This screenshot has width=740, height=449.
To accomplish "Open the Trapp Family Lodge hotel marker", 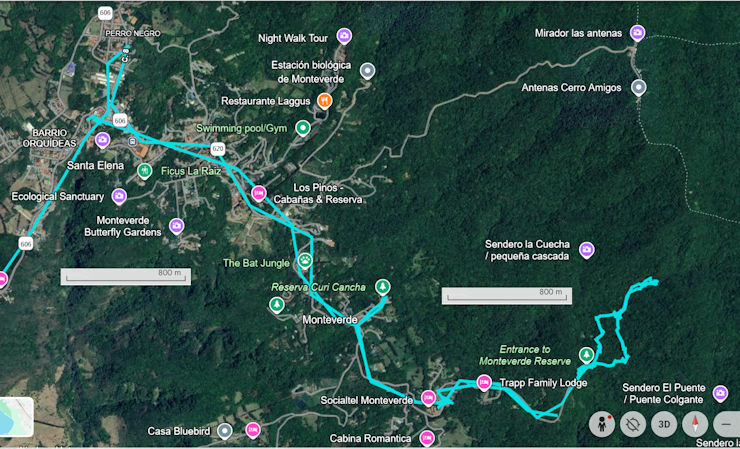I will [483, 382].
